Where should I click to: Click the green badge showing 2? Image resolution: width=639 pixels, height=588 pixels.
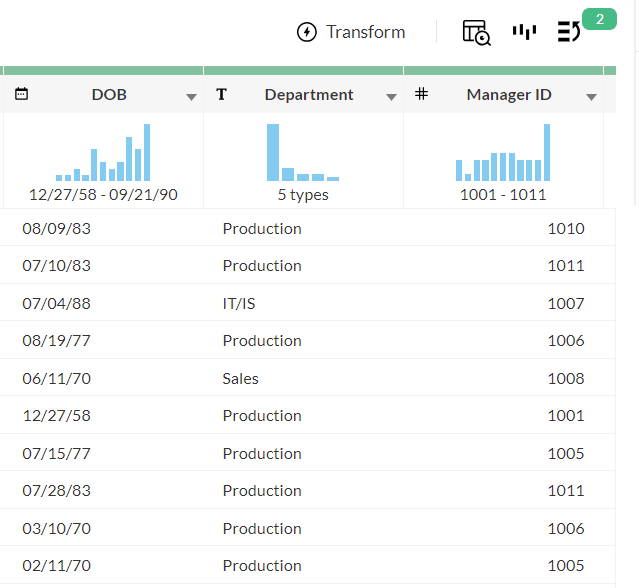[x=599, y=19]
